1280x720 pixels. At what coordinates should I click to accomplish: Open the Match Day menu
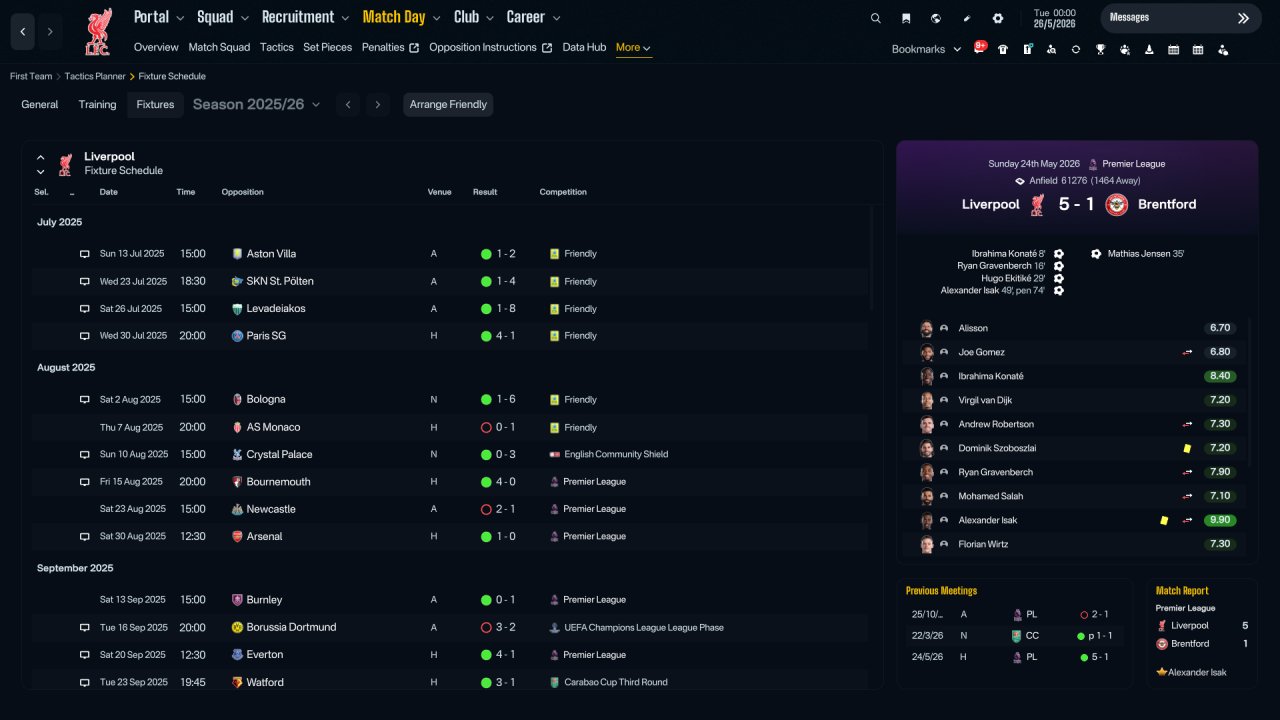click(401, 17)
